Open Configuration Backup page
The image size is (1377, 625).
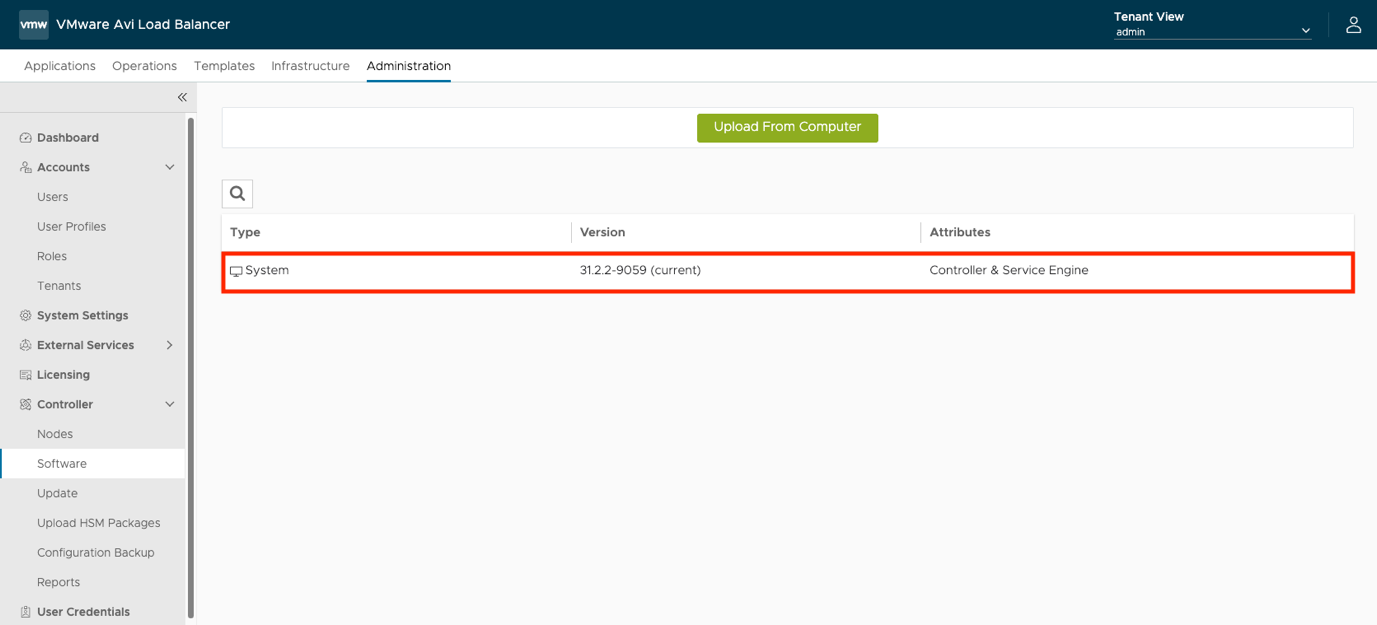point(96,553)
